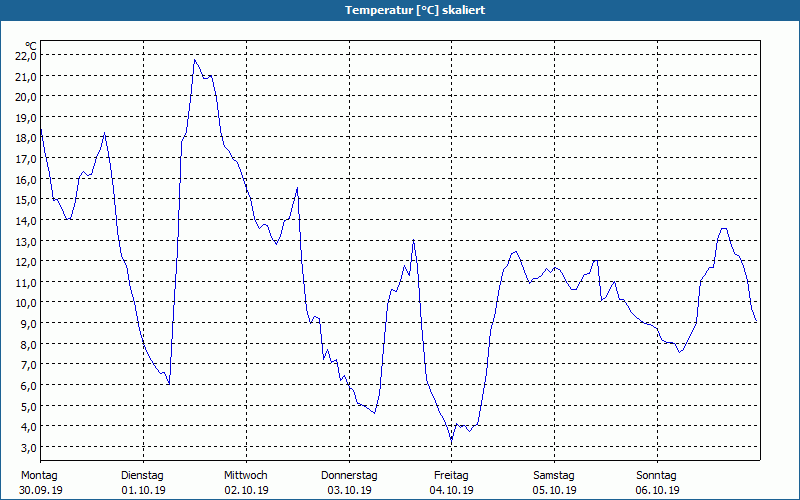Click the 14,0 y-axis label
The width and height of the screenshot is (800, 500).
pos(26,221)
